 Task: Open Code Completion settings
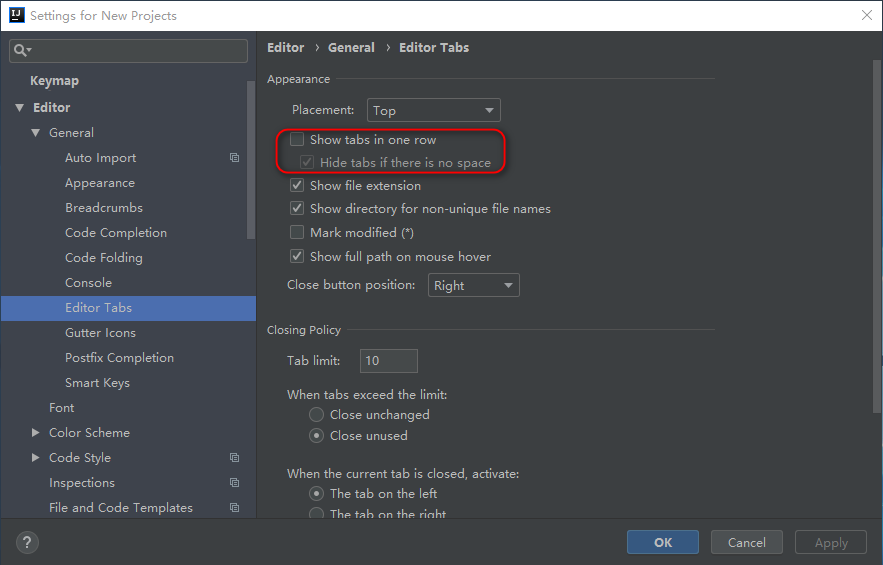(x=115, y=233)
